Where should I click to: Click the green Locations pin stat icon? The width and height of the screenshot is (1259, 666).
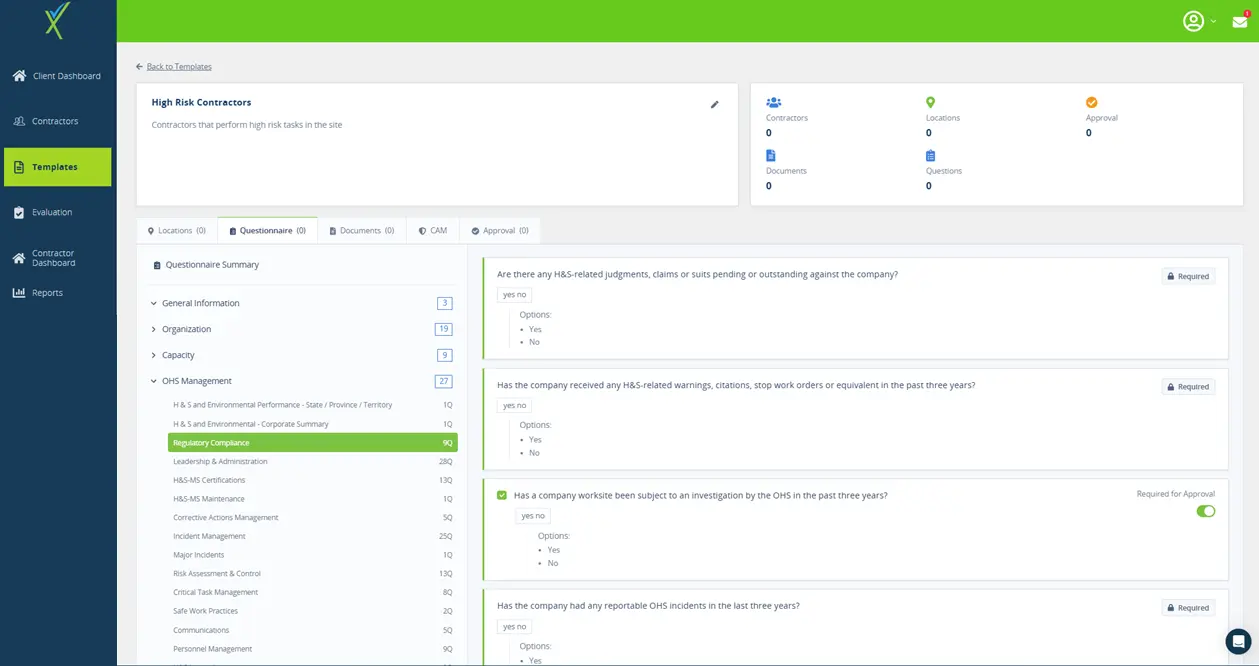tap(930, 103)
